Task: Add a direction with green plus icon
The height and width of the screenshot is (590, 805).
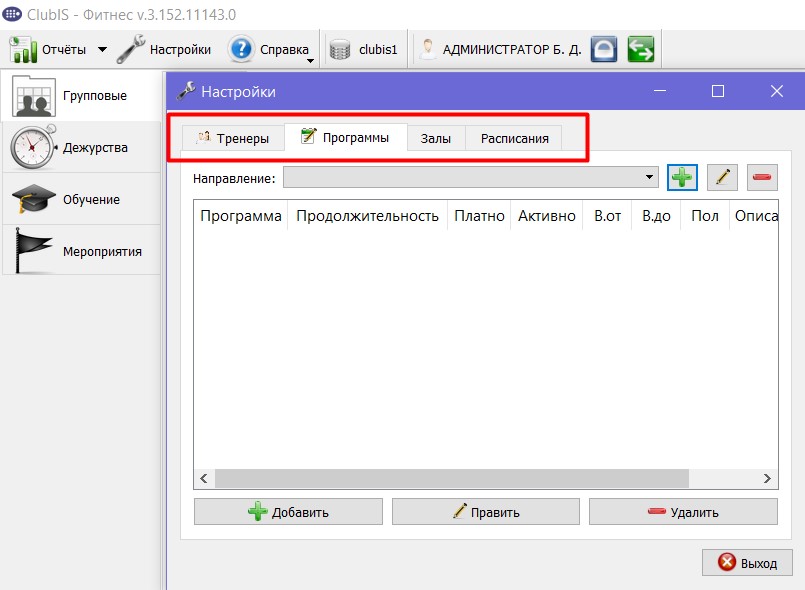Action: pyautogui.click(x=682, y=177)
